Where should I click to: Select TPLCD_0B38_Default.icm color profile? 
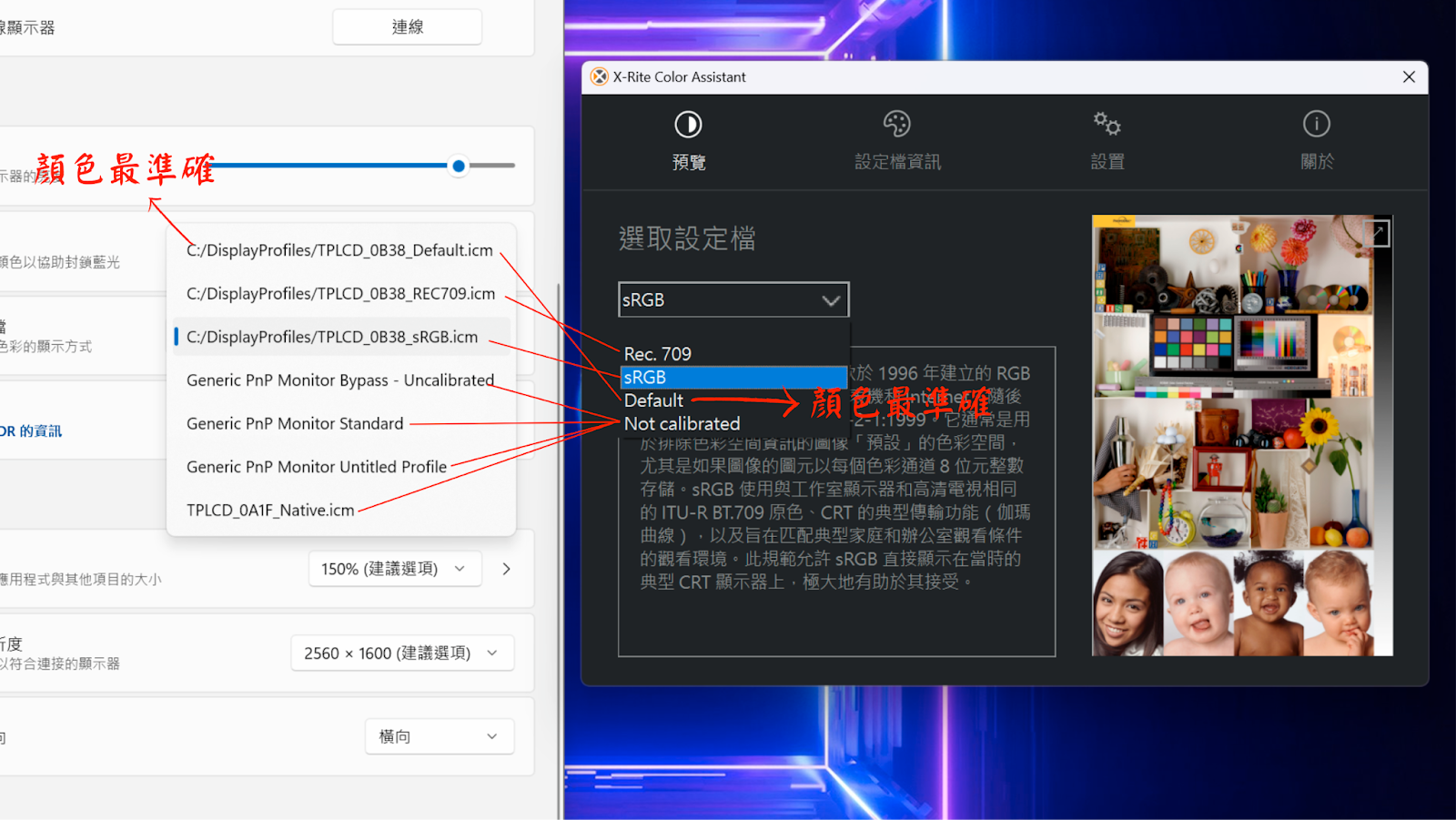[x=339, y=250]
